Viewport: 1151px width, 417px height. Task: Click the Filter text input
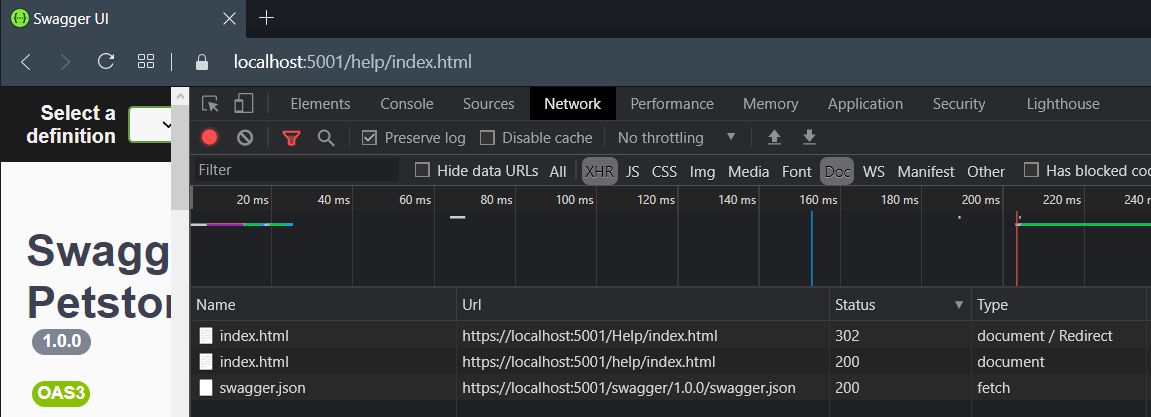pos(297,170)
